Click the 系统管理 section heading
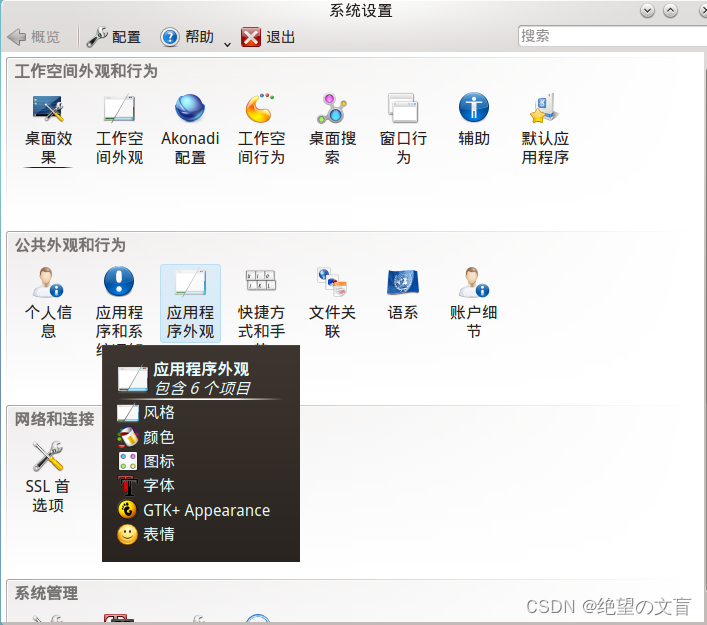 [x=46, y=593]
